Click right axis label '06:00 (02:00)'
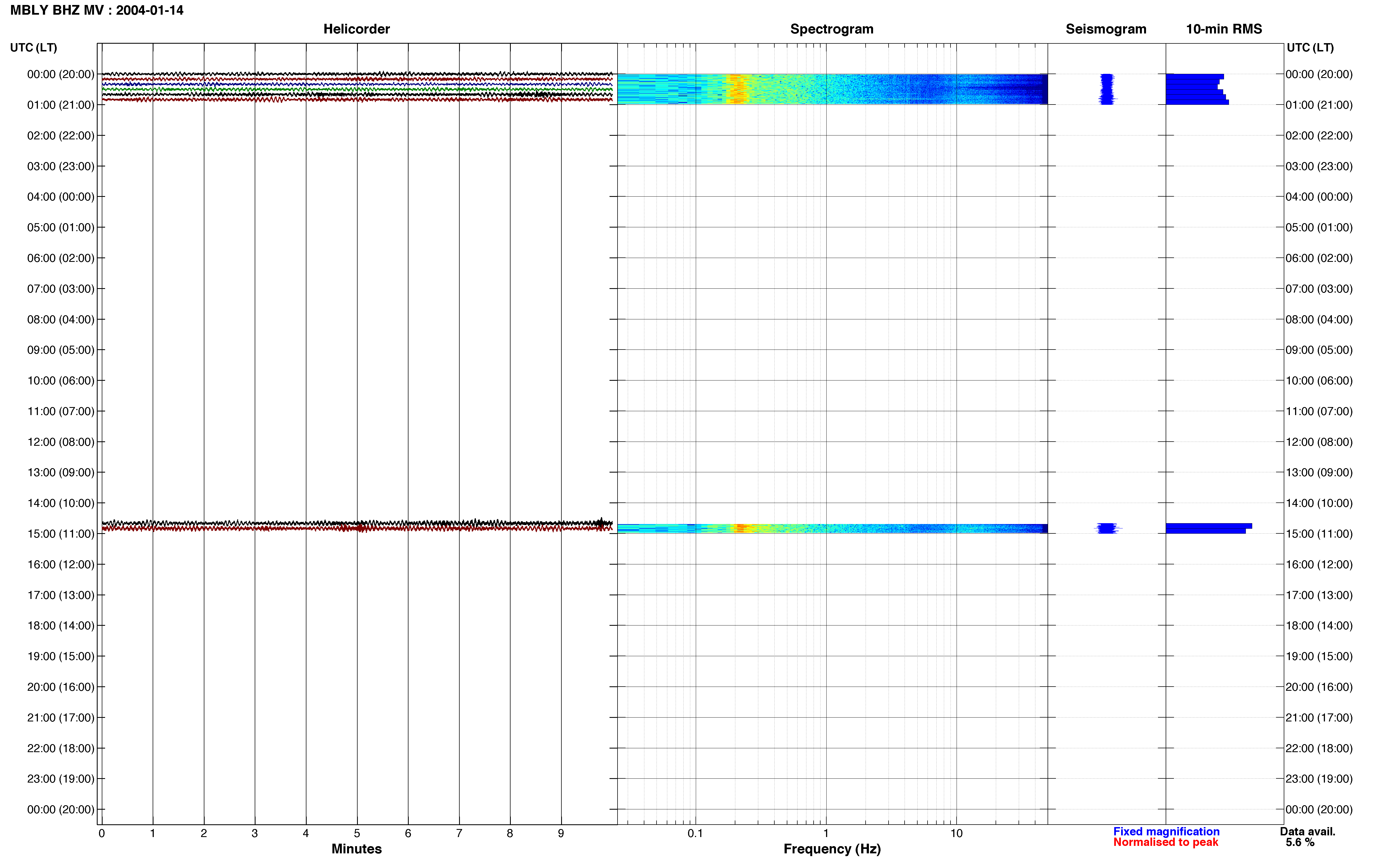 [1319, 258]
